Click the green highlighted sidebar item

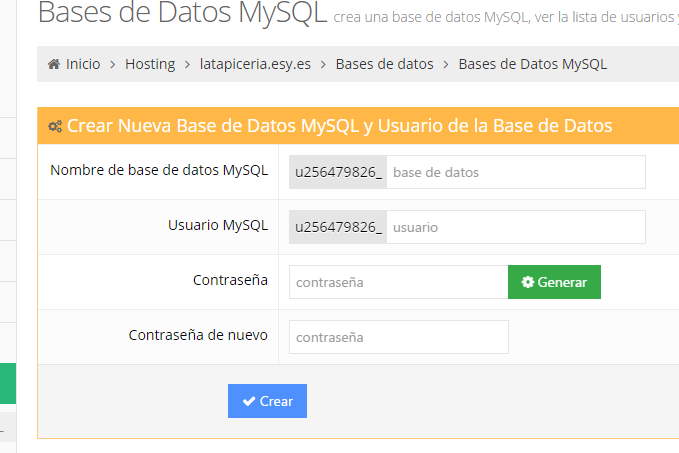pyautogui.click(x=8, y=383)
